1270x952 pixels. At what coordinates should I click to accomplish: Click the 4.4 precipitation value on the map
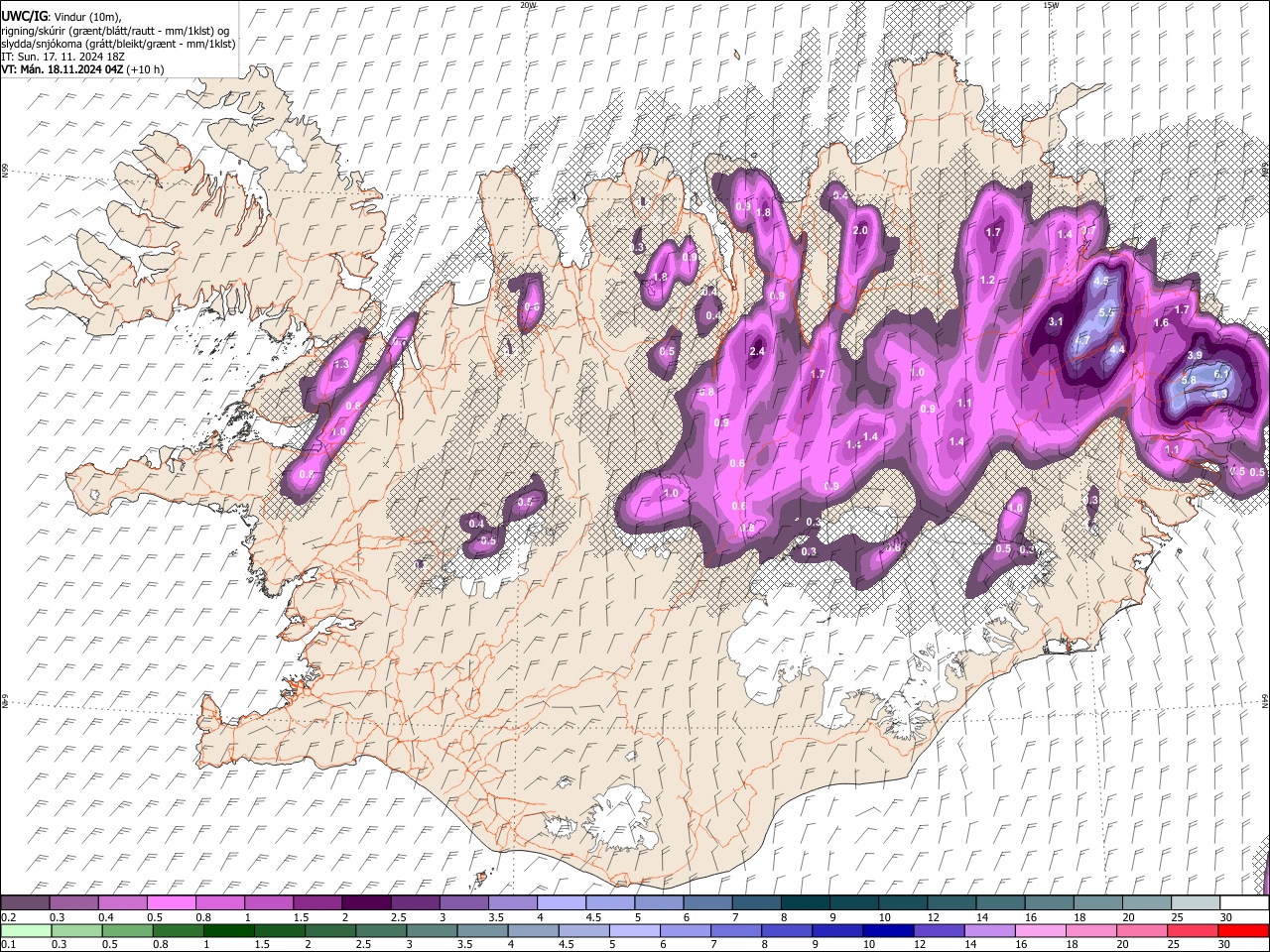[x=1116, y=349]
